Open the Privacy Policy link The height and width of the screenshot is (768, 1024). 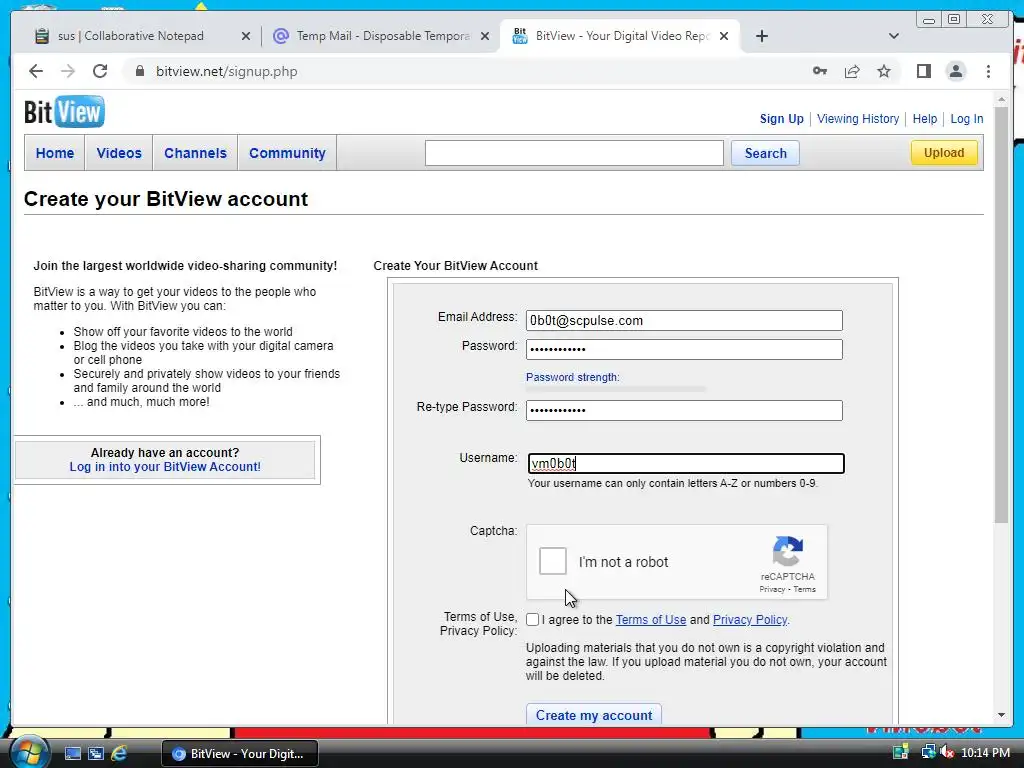coord(750,620)
